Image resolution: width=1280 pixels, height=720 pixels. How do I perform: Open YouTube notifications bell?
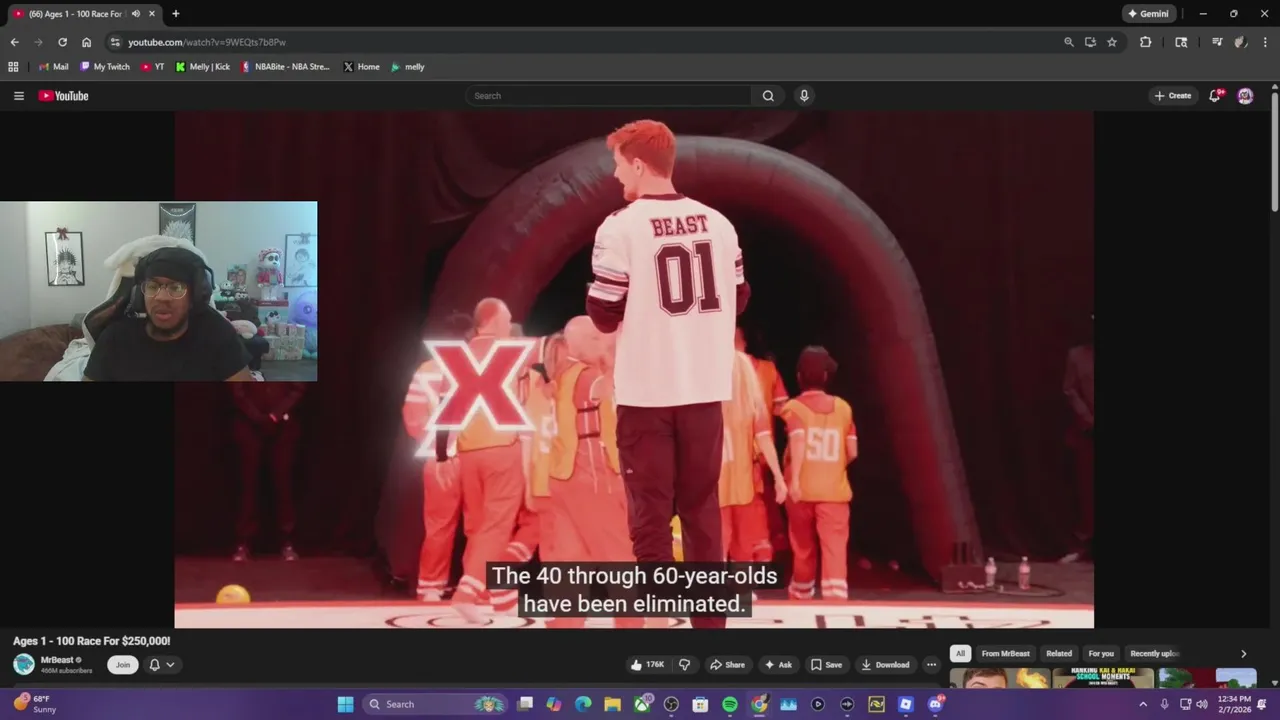click(1215, 96)
